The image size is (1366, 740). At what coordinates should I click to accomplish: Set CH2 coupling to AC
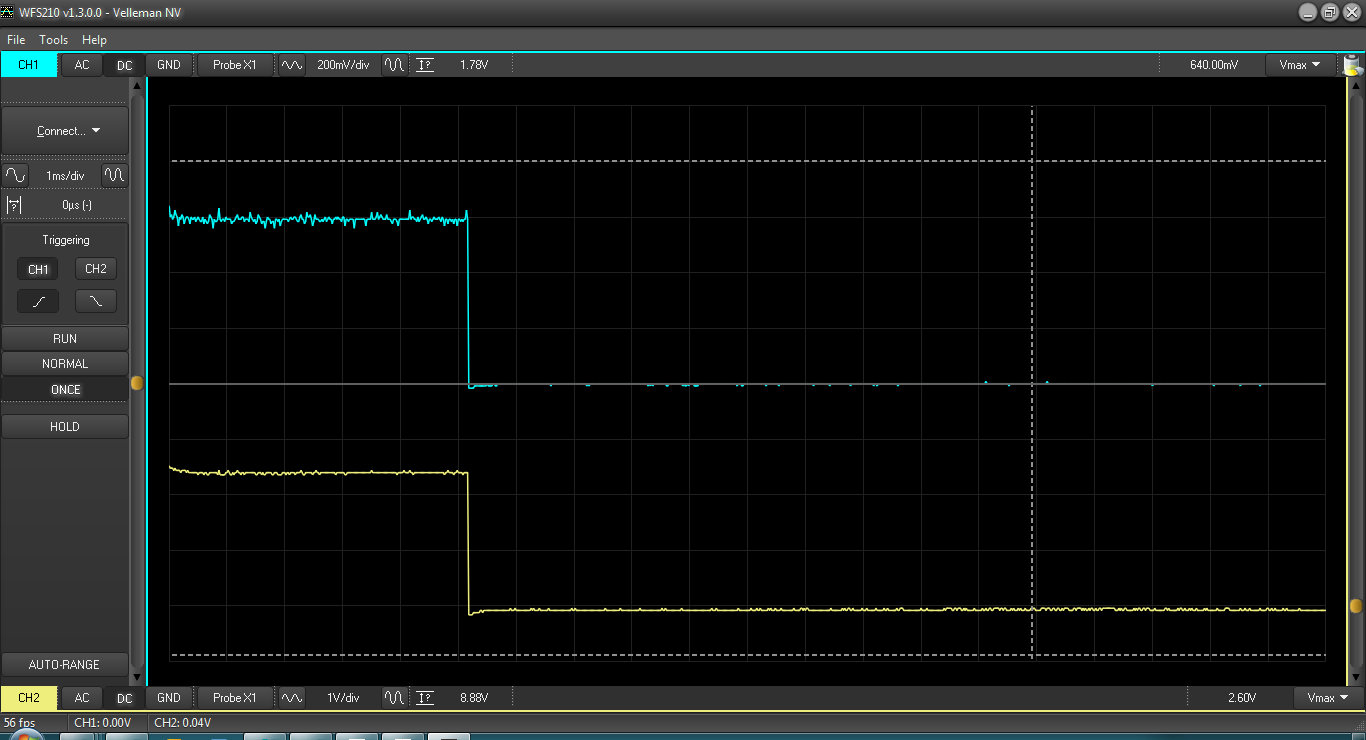(82, 697)
